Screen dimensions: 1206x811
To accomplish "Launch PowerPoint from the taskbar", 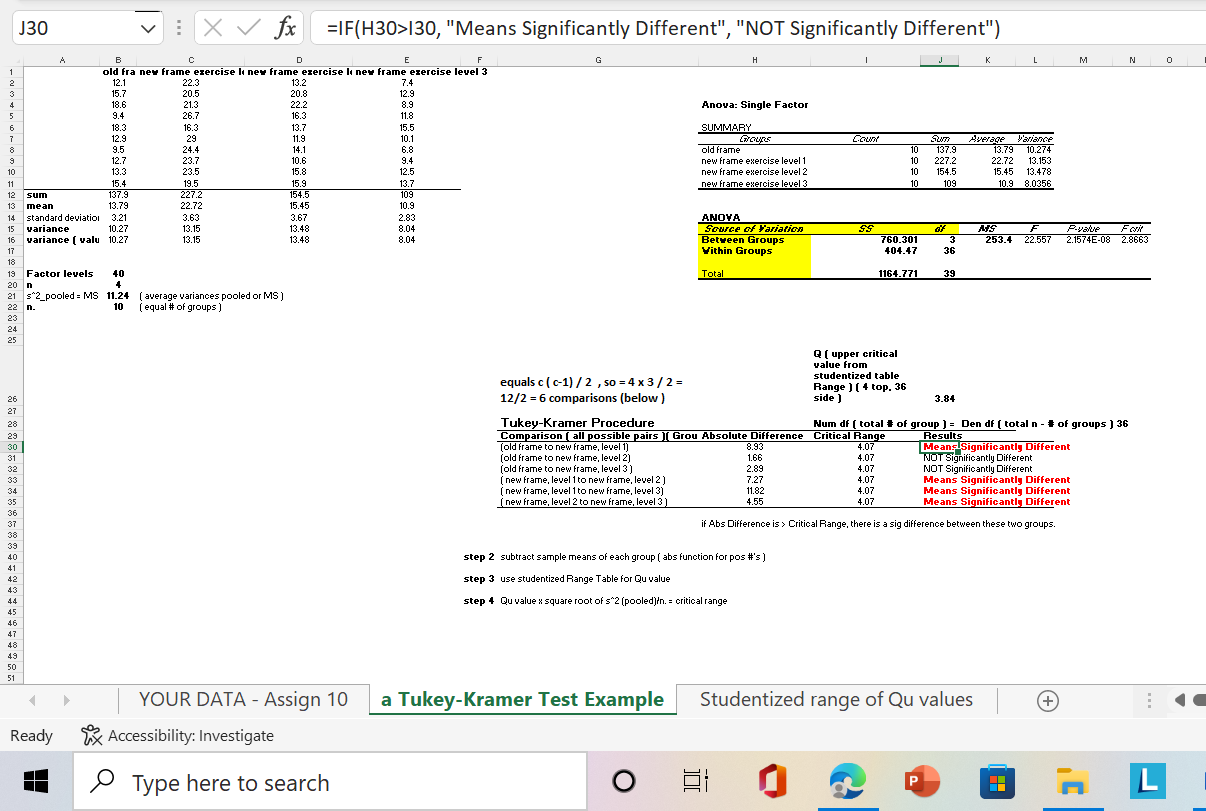I will point(921,779).
